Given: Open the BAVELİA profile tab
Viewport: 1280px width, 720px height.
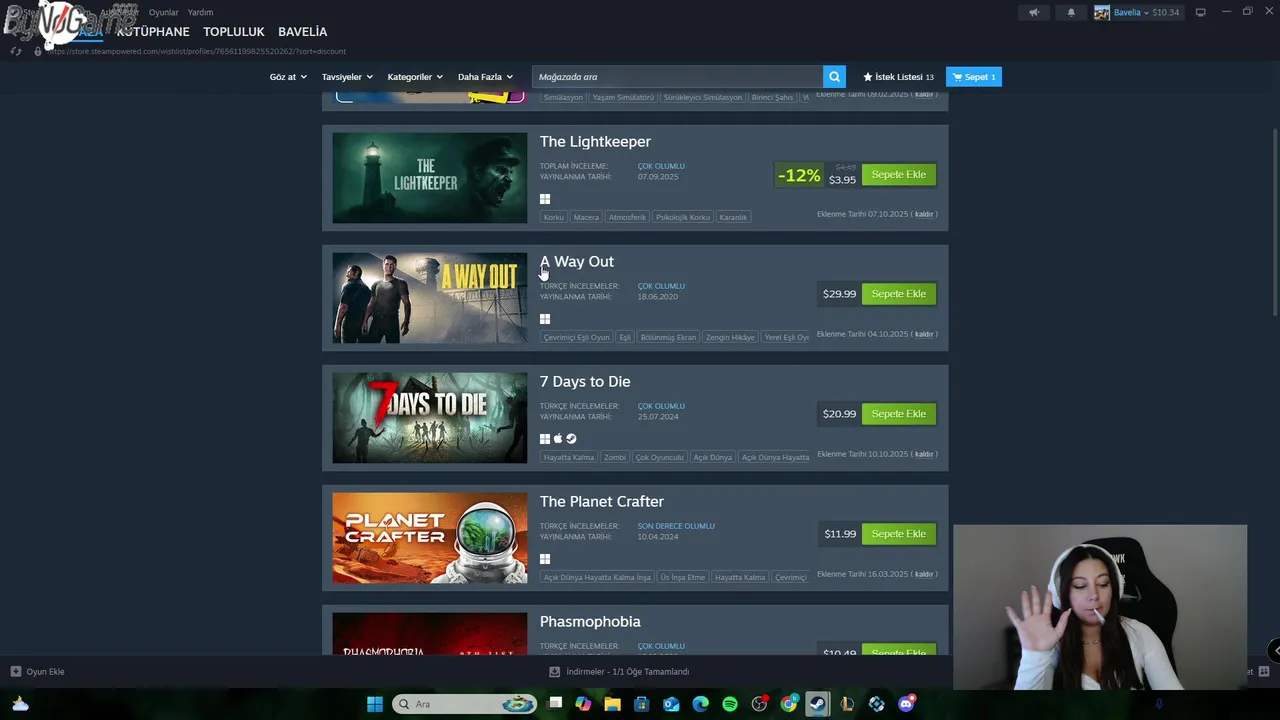Looking at the screenshot, I should tap(302, 32).
